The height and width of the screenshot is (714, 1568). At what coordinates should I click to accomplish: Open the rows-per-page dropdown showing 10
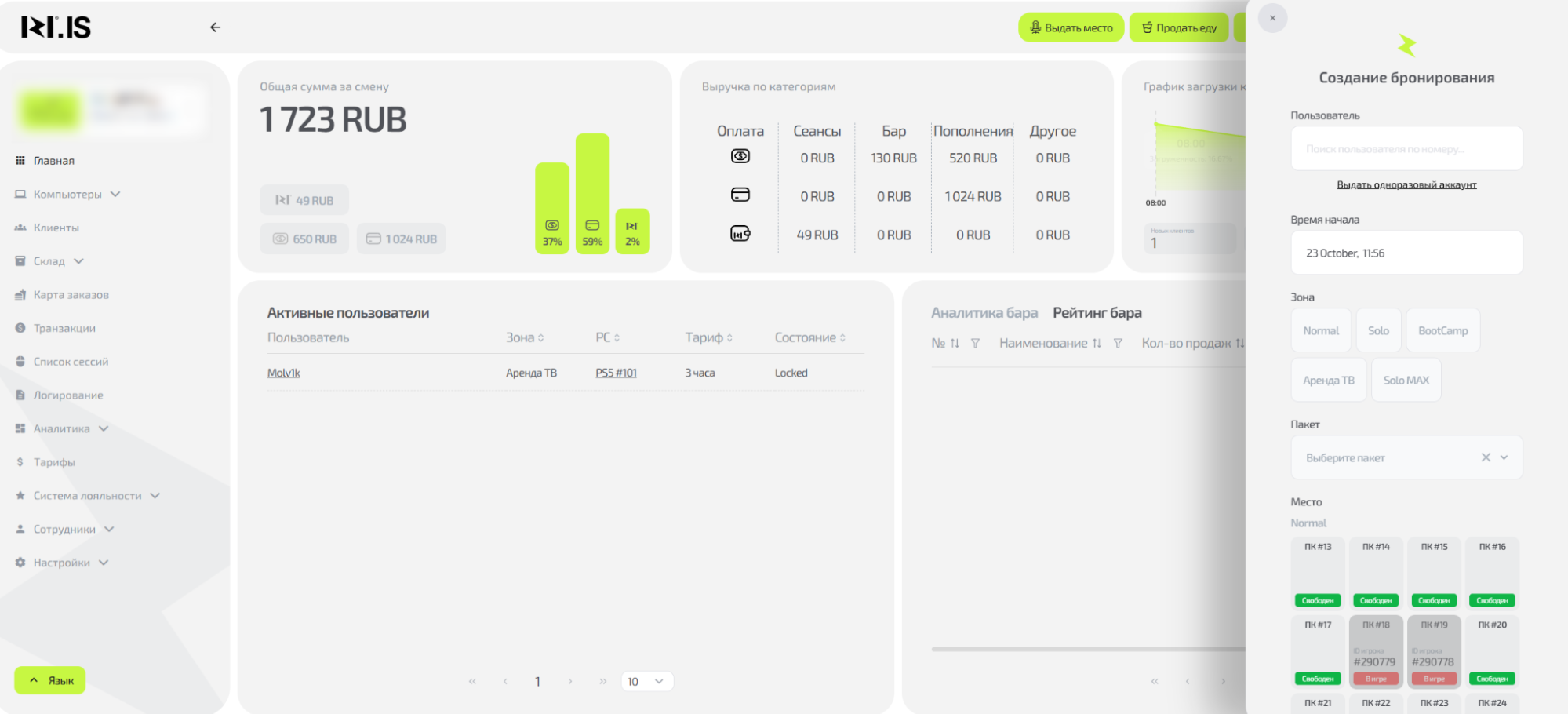pyautogui.click(x=647, y=682)
